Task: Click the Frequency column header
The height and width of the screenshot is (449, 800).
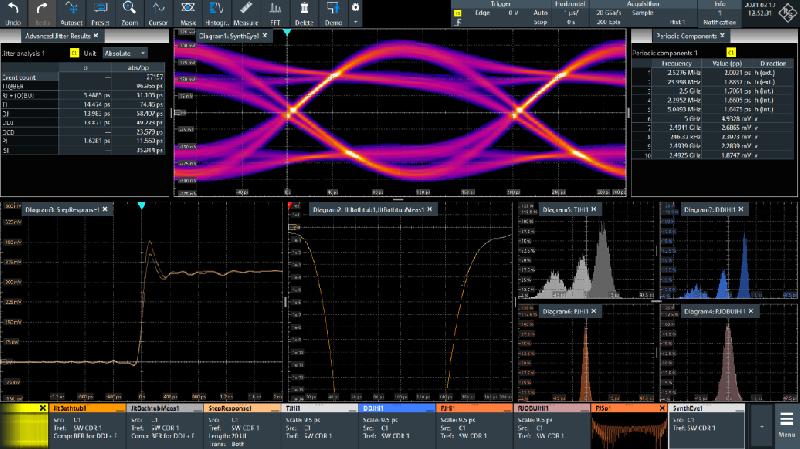Action: click(677, 64)
